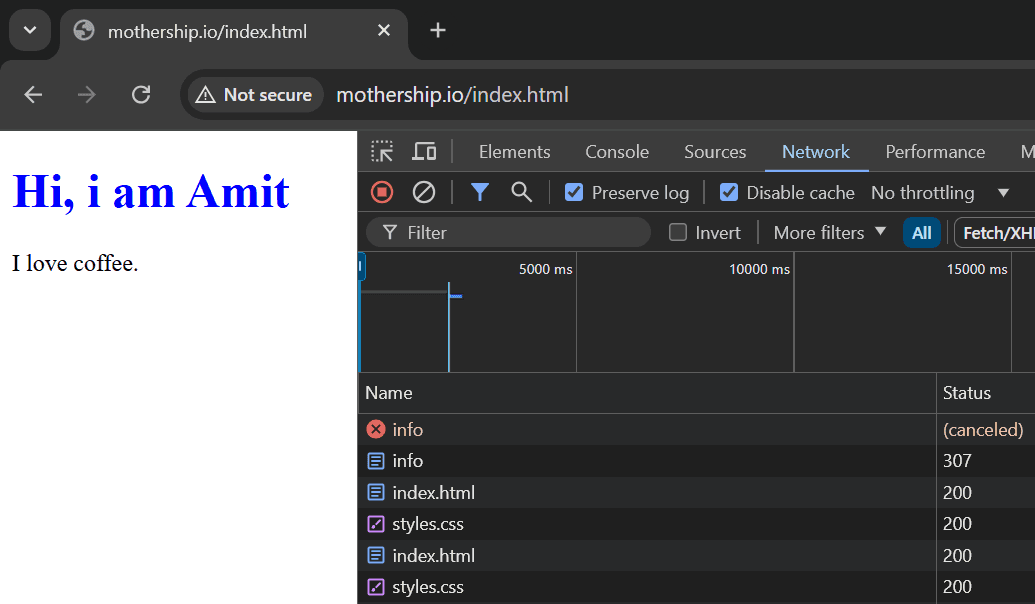Select the All request type filter

tap(921, 232)
